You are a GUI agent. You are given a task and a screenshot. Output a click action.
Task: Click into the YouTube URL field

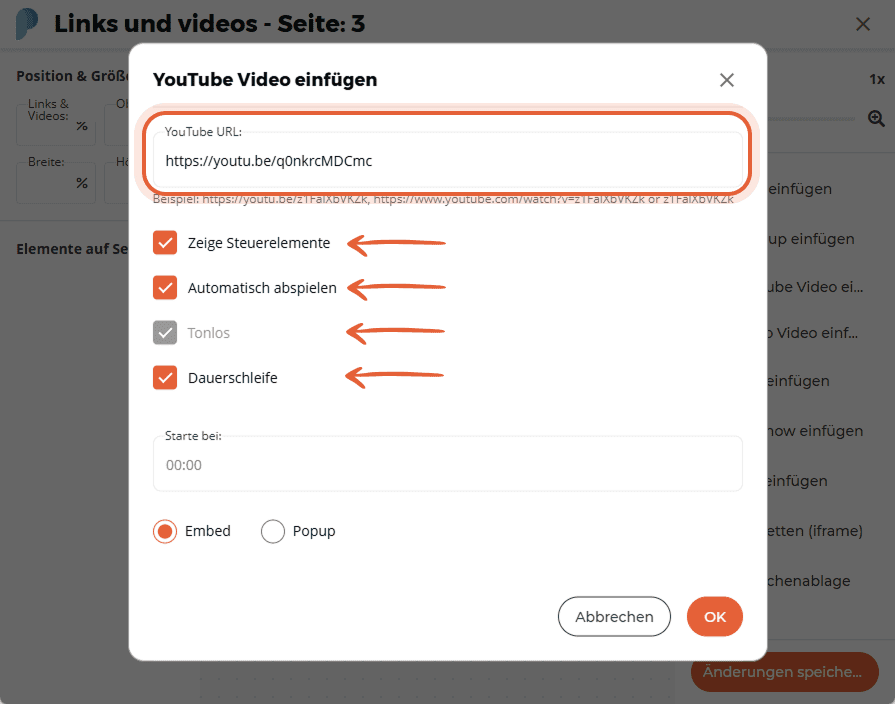pyautogui.click(x=448, y=160)
